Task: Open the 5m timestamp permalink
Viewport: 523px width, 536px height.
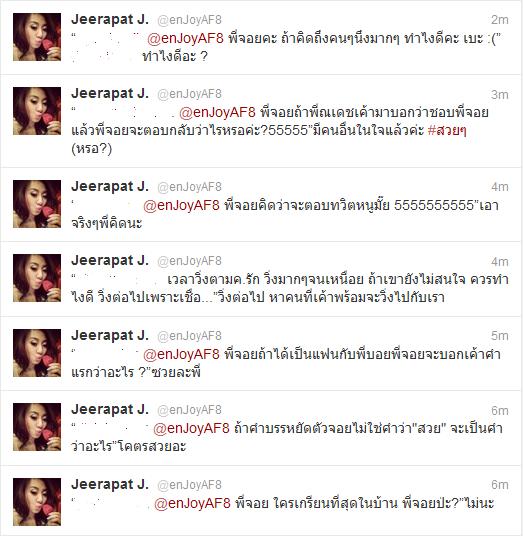Action: coord(500,336)
